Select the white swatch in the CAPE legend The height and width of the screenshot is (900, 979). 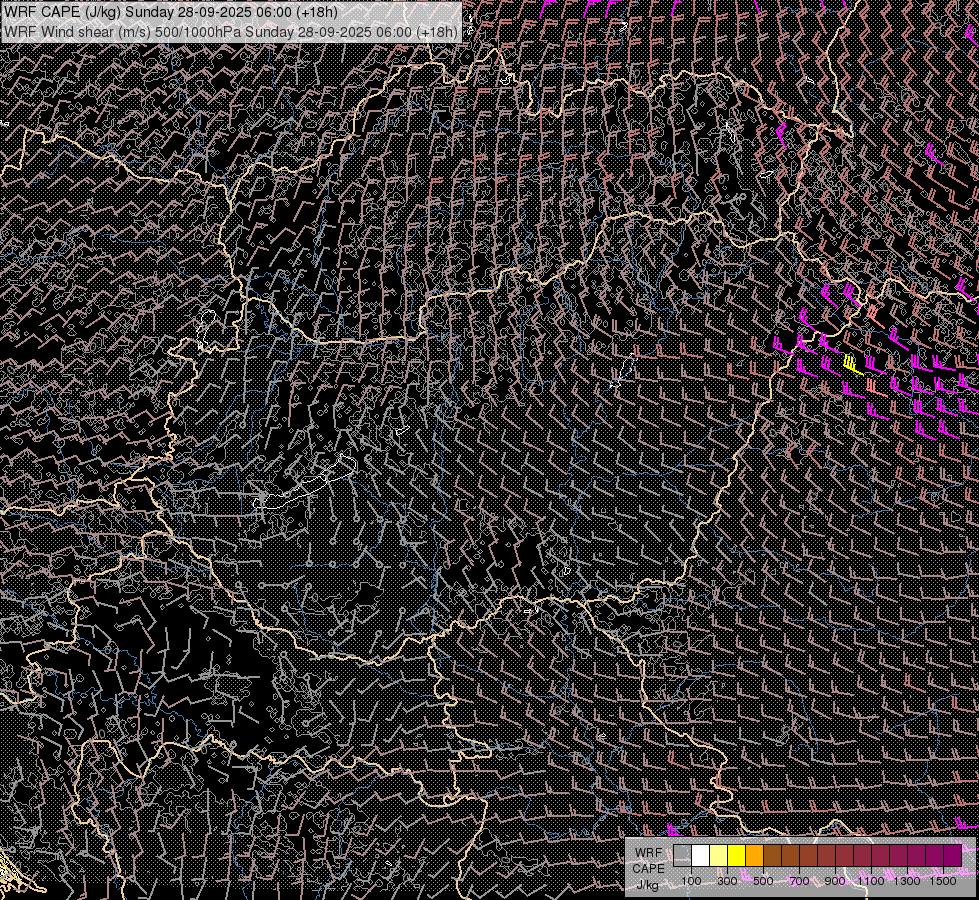click(x=700, y=855)
